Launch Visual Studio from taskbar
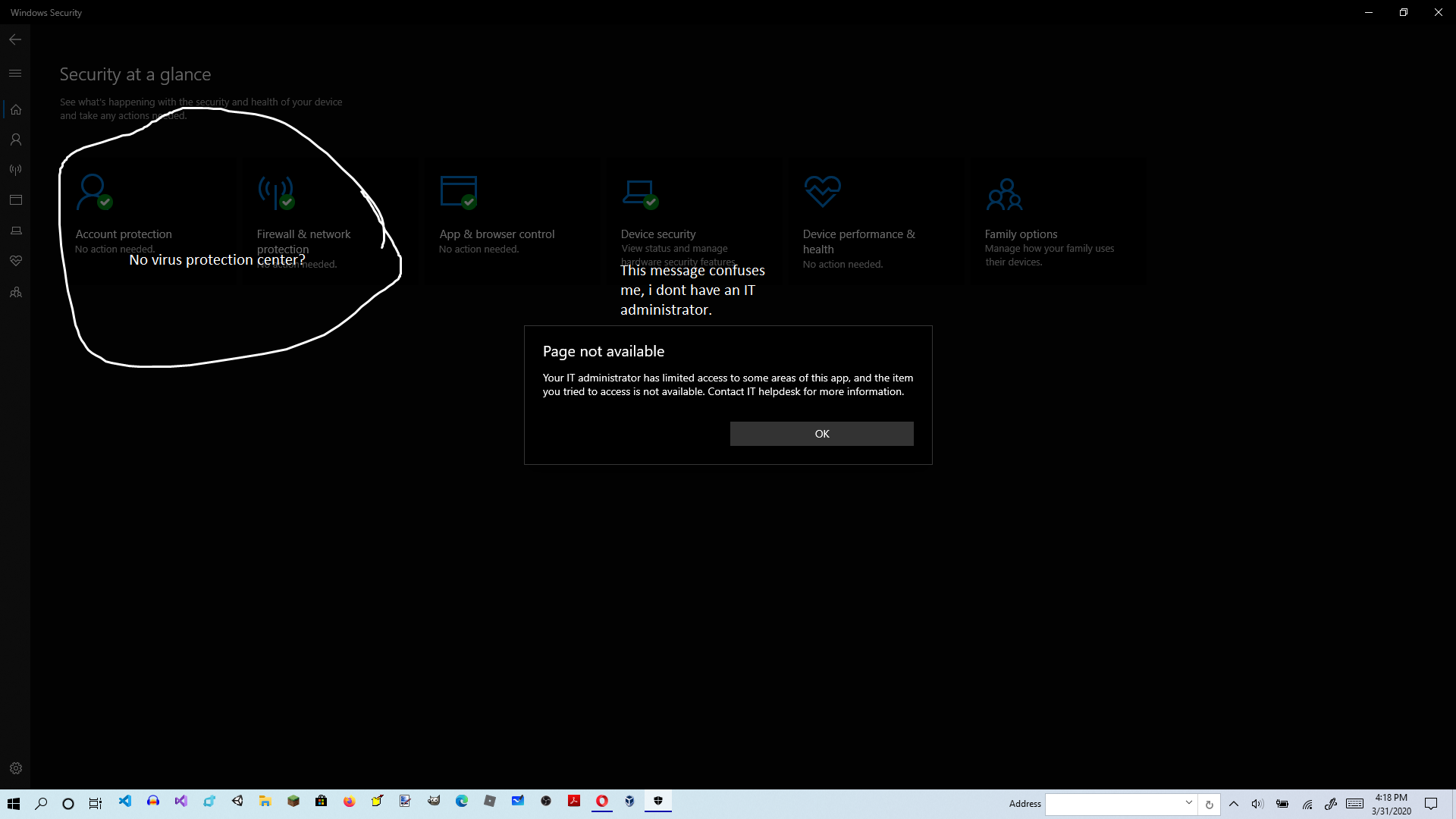Screen dimensions: 1456x819 point(181,801)
